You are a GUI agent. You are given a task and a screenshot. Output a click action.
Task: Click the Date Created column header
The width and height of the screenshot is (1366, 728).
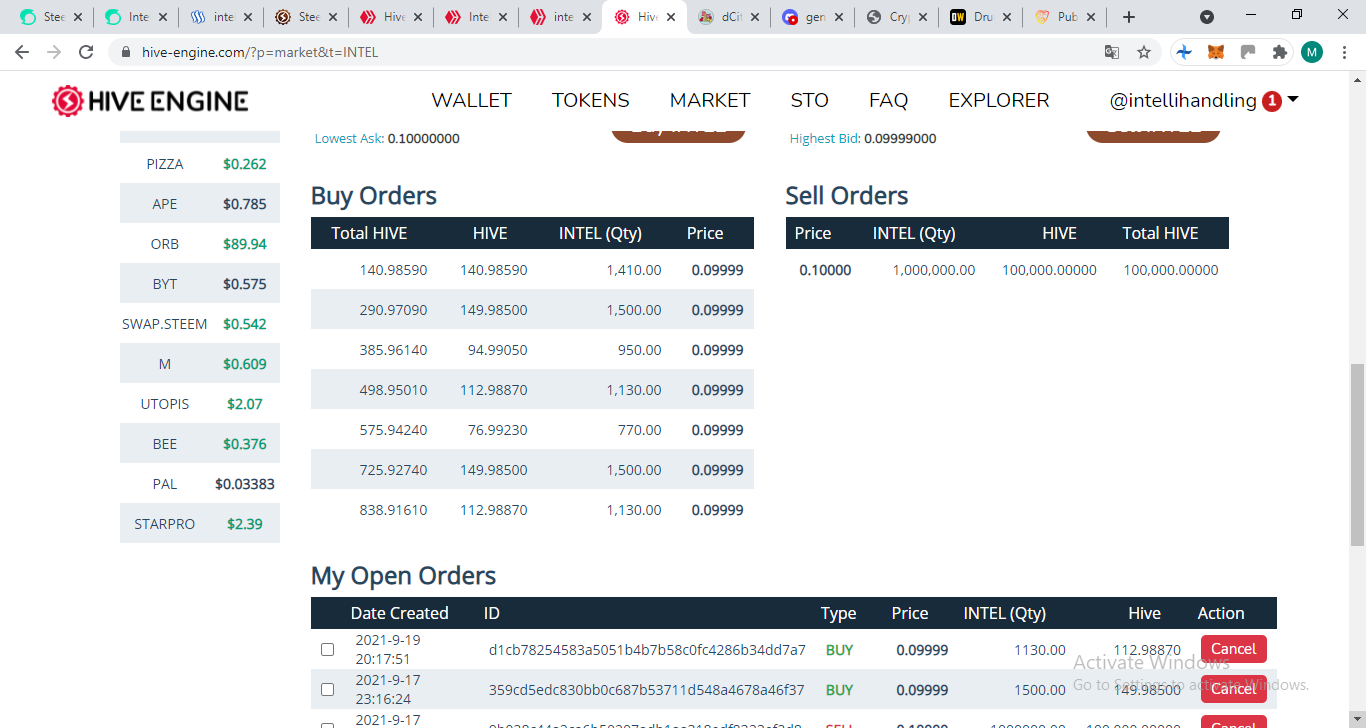tap(399, 613)
